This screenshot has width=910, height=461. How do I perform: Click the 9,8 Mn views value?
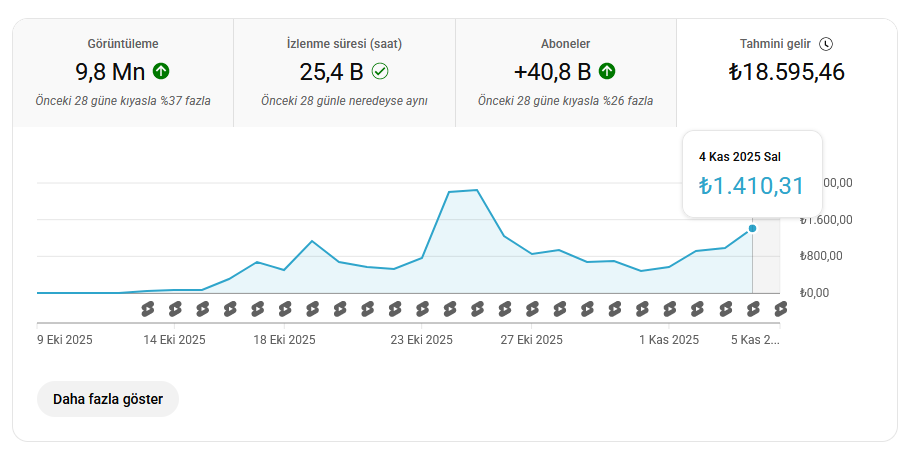coord(110,72)
